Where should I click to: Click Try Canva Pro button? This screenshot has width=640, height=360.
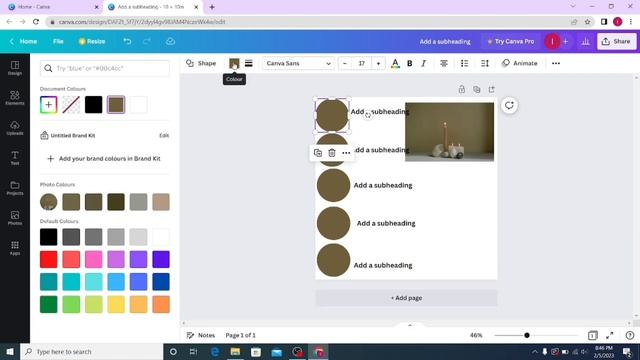510,41
